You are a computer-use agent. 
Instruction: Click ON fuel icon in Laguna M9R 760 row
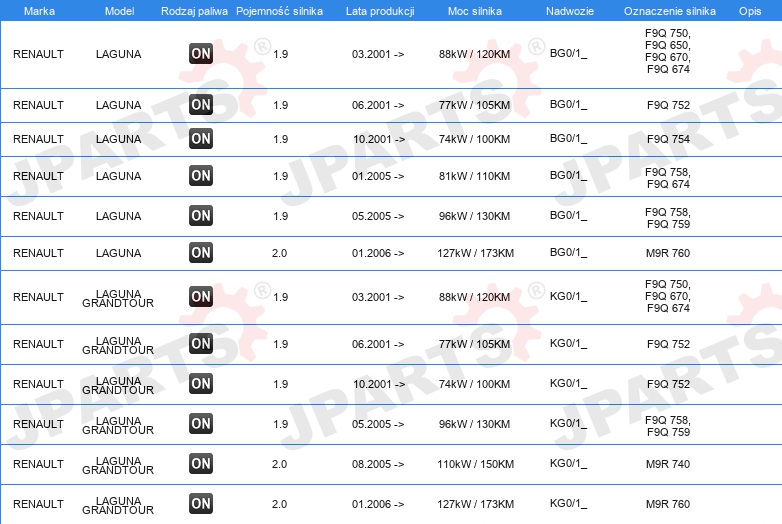pos(201,252)
